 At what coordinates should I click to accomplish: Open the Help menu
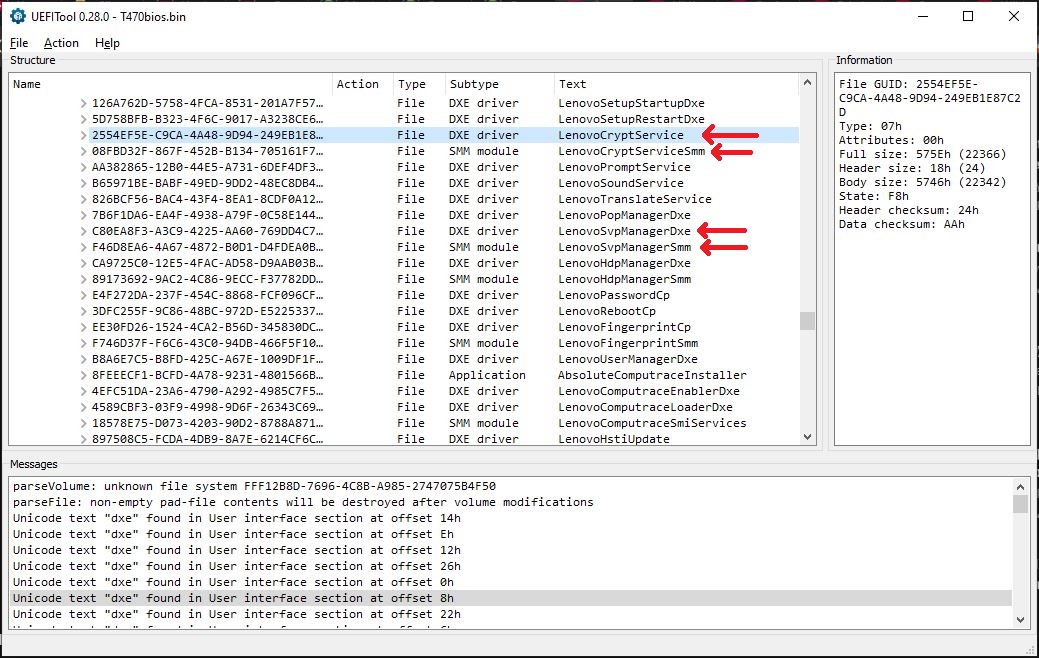click(x=107, y=43)
